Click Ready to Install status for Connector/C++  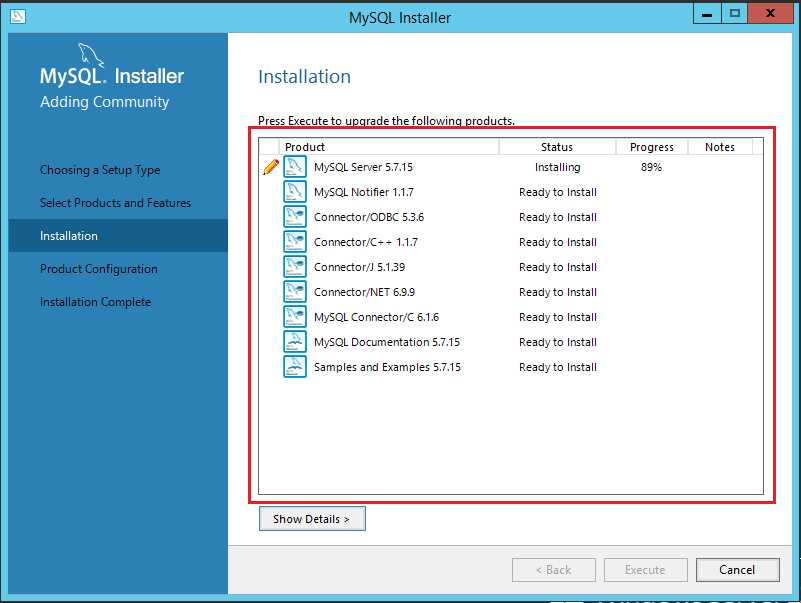point(558,242)
